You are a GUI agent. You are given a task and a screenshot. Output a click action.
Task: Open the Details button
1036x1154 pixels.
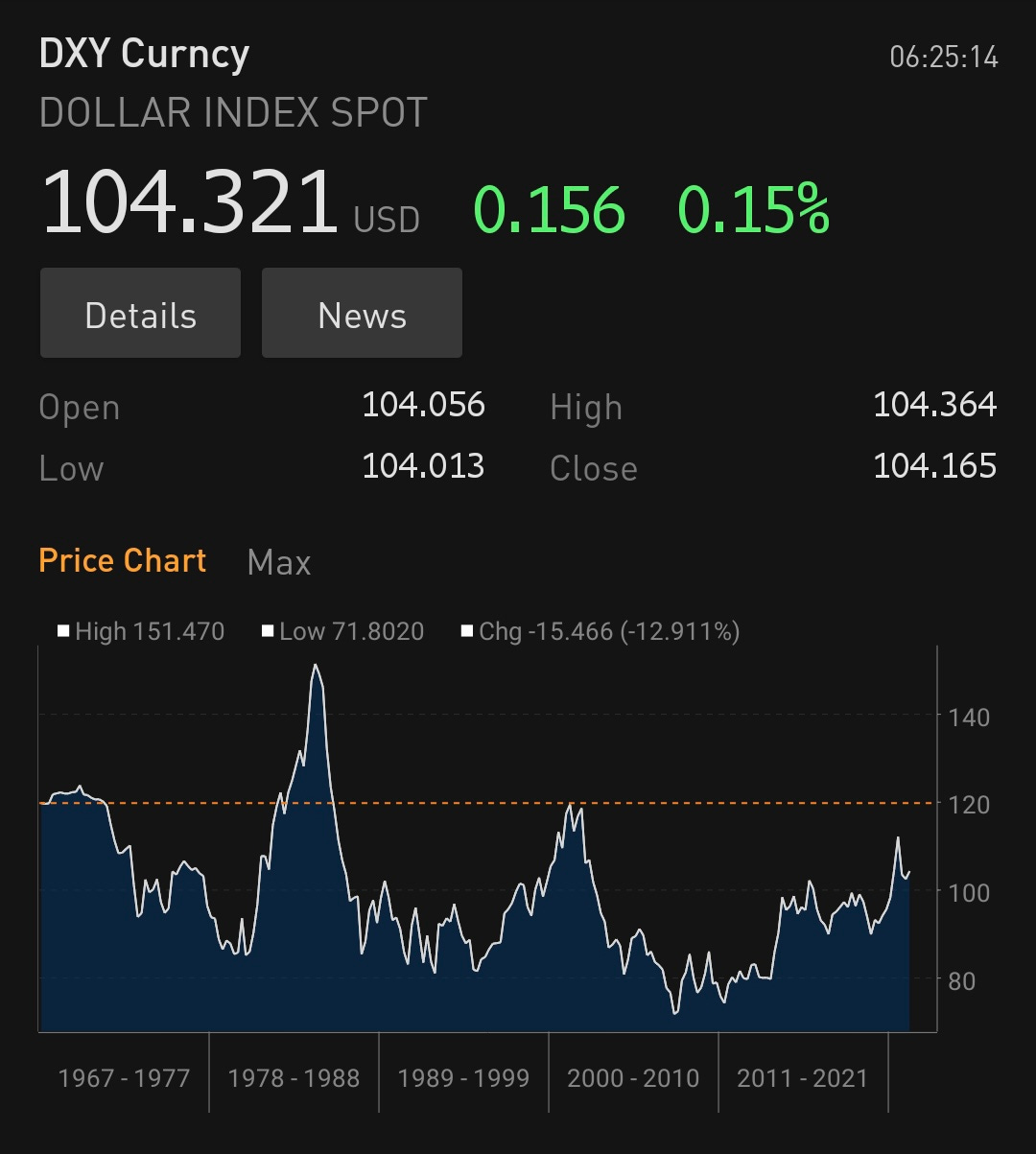140,314
